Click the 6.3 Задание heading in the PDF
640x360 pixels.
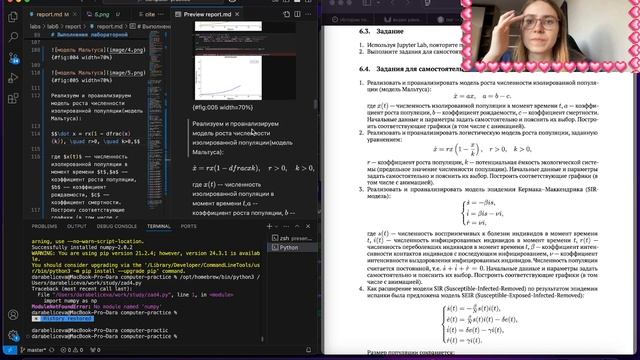tap(381, 31)
